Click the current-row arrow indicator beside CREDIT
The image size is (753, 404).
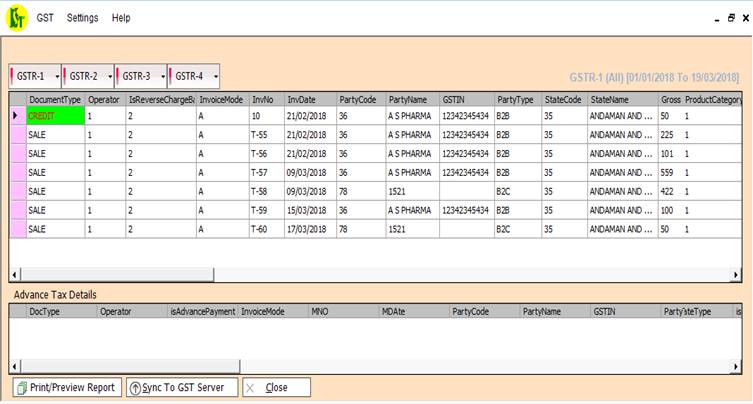16,116
